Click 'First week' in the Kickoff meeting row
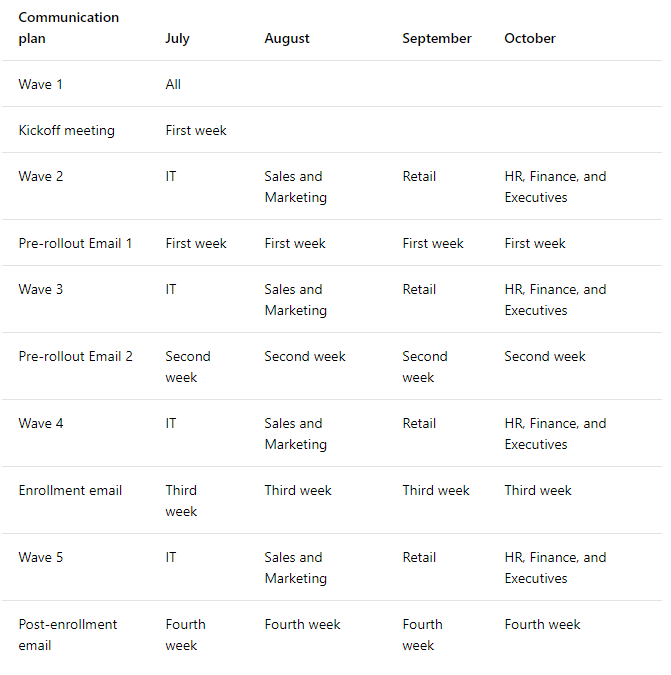 (x=196, y=130)
